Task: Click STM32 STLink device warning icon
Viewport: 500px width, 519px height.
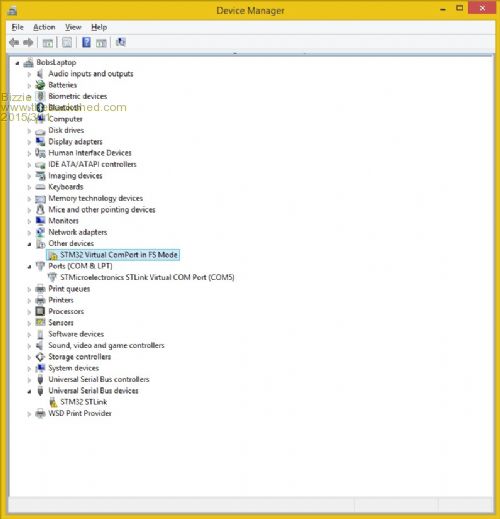Action: click(53, 402)
